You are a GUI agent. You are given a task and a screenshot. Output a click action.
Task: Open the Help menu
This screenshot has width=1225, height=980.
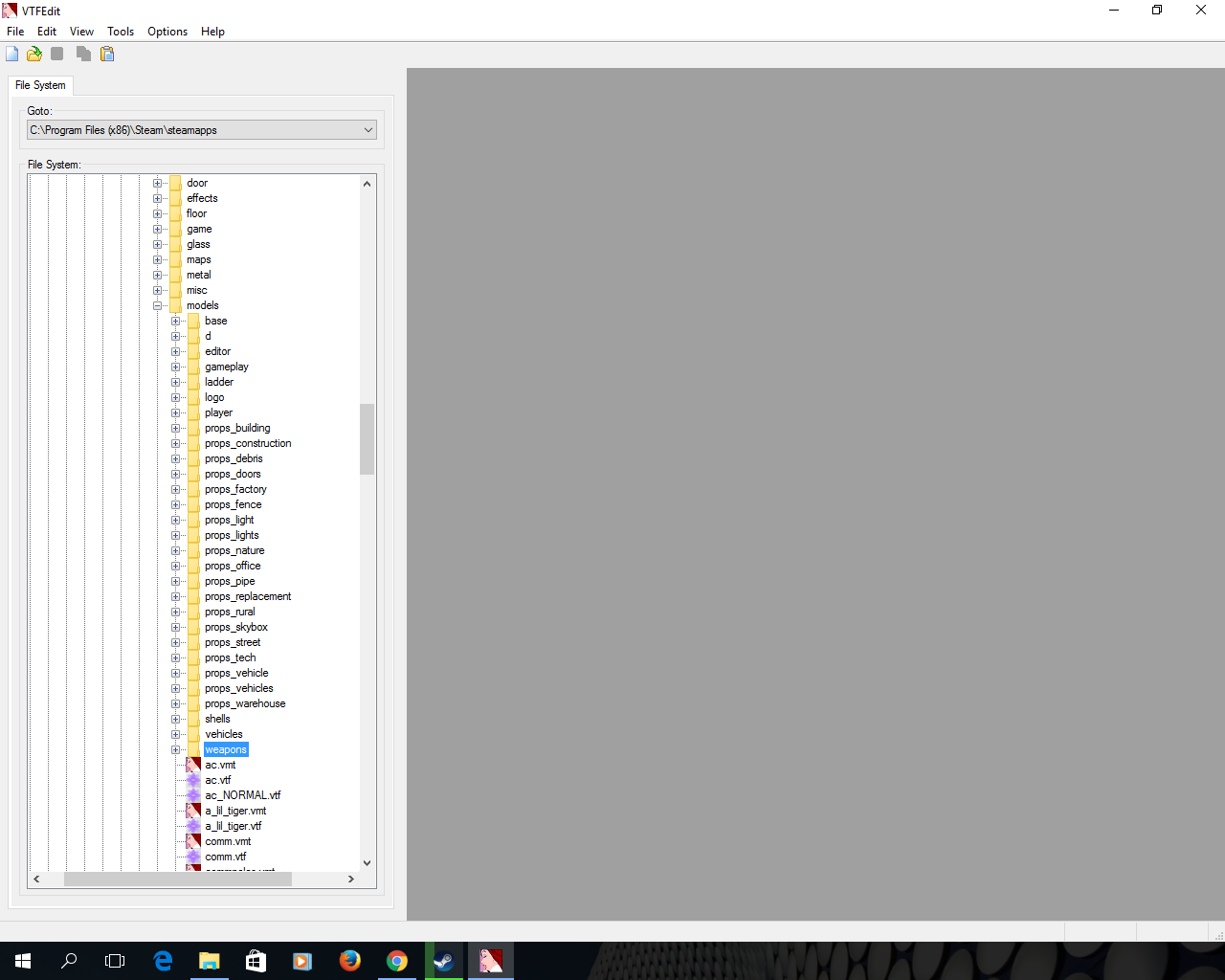(x=212, y=32)
